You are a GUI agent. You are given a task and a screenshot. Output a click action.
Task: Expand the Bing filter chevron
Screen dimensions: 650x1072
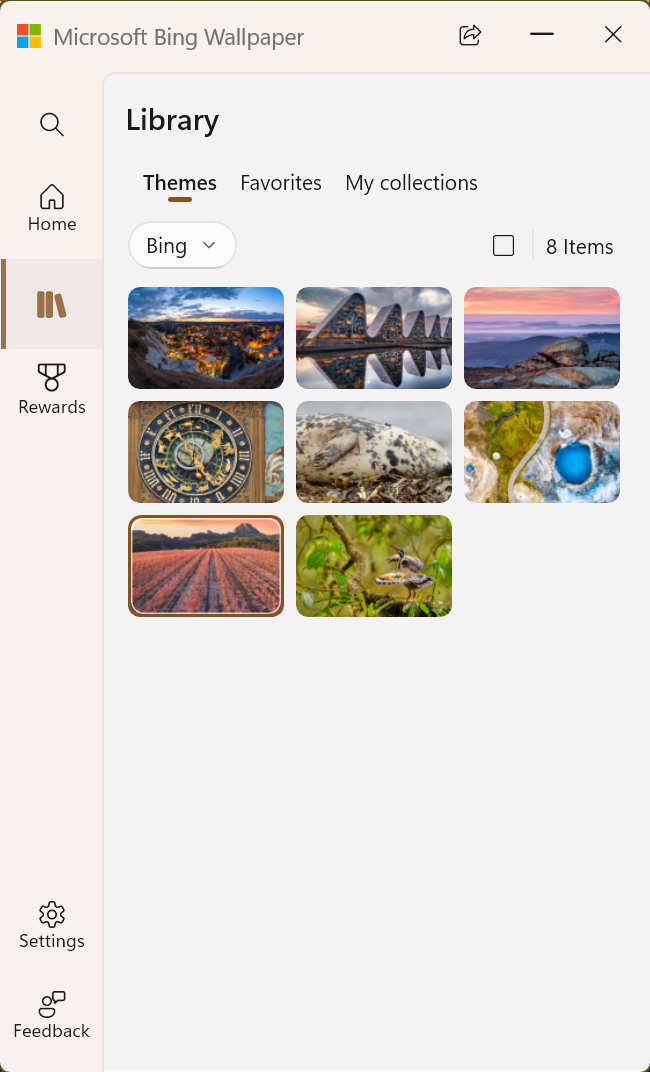tap(209, 245)
